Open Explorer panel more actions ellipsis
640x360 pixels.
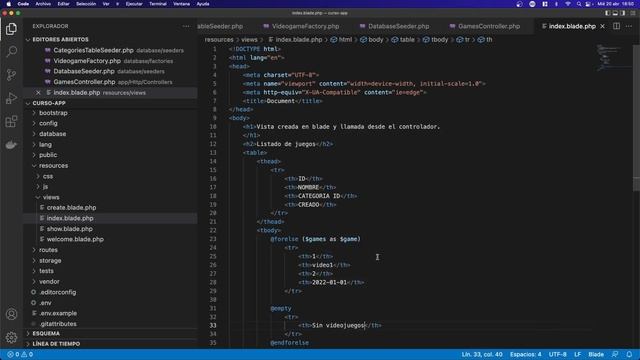coord(186,26)
